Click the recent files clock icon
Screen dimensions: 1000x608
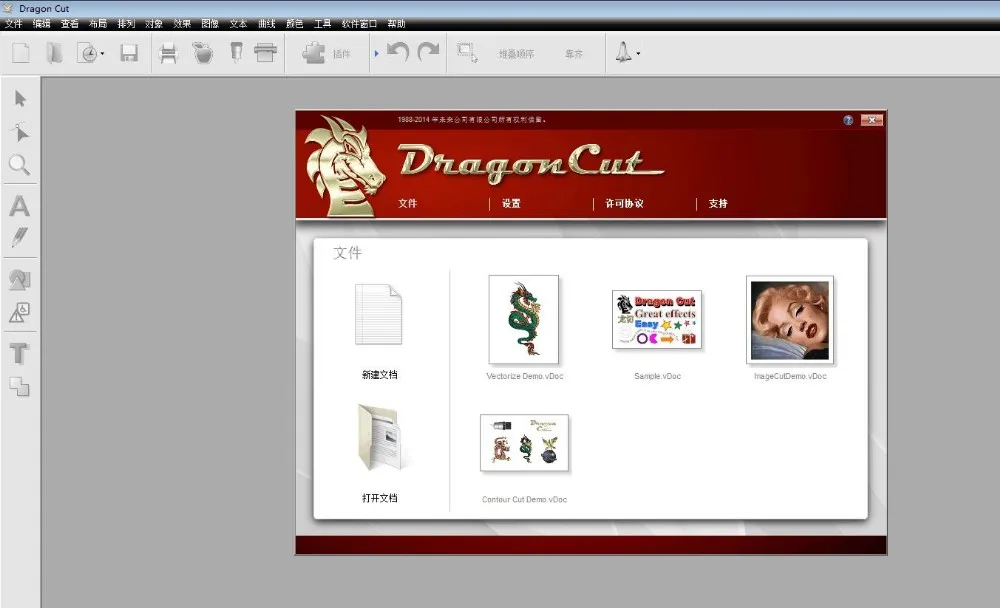[x=87, y=53]
